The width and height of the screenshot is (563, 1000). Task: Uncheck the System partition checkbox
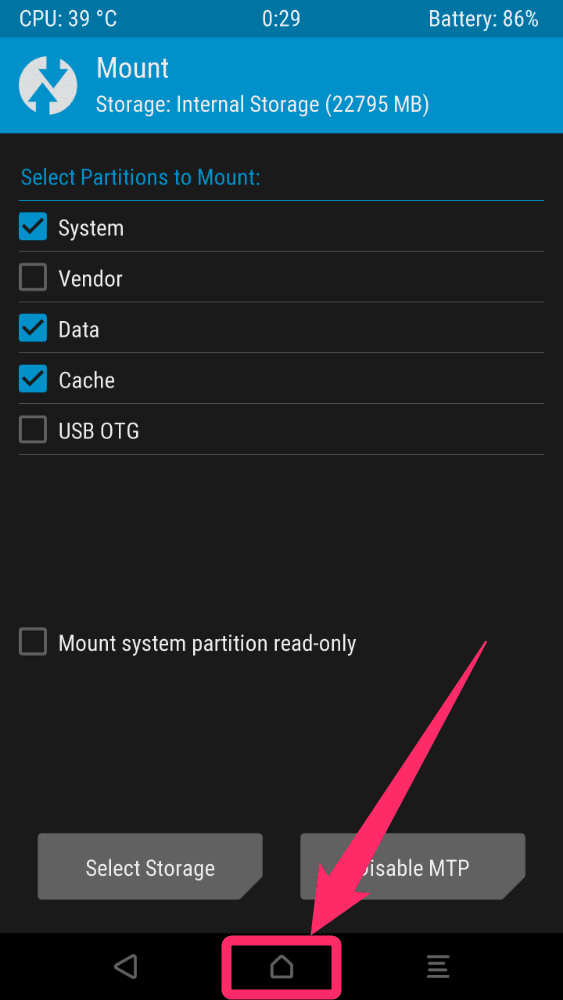click(33, 227)
